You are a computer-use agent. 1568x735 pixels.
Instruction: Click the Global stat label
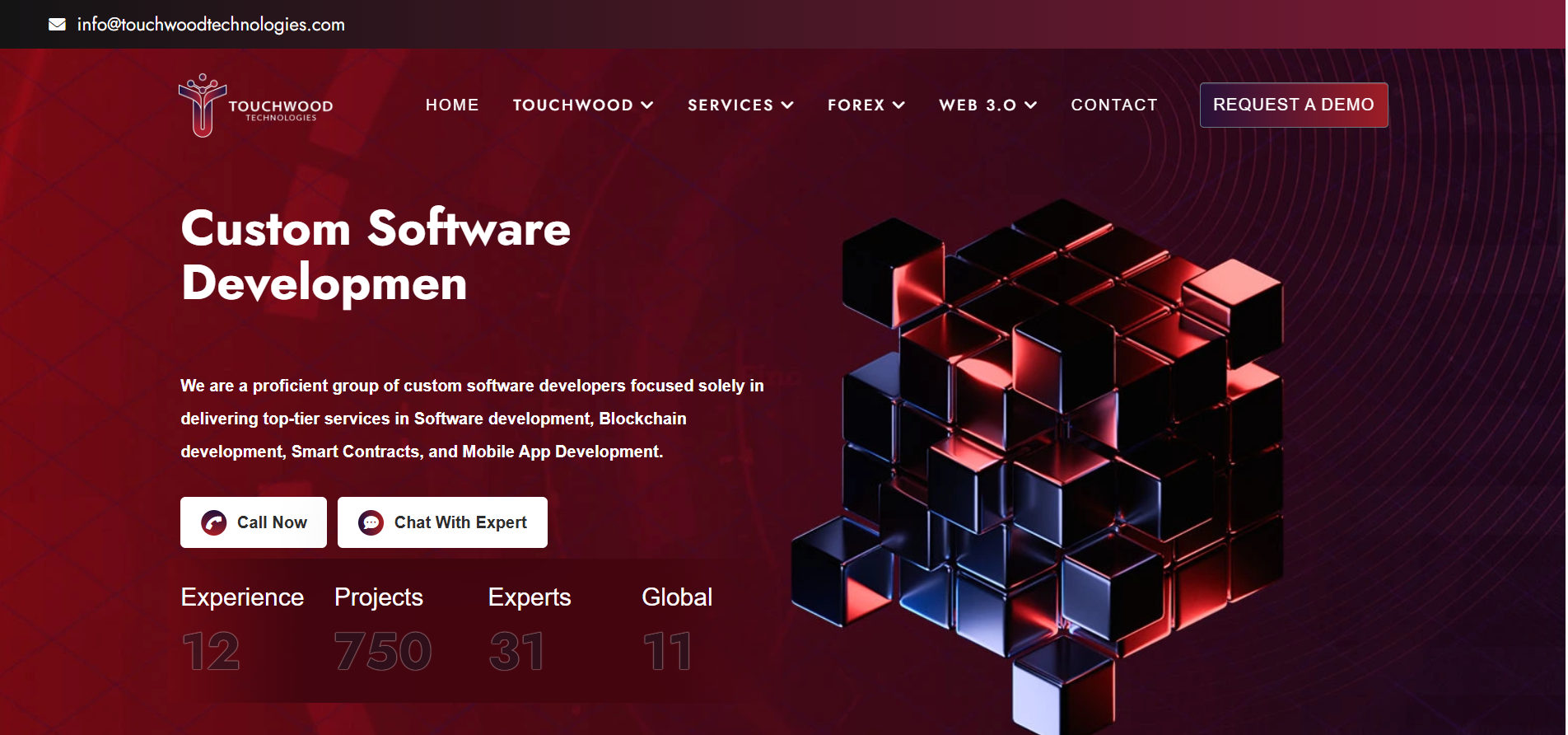coord(677,597)
